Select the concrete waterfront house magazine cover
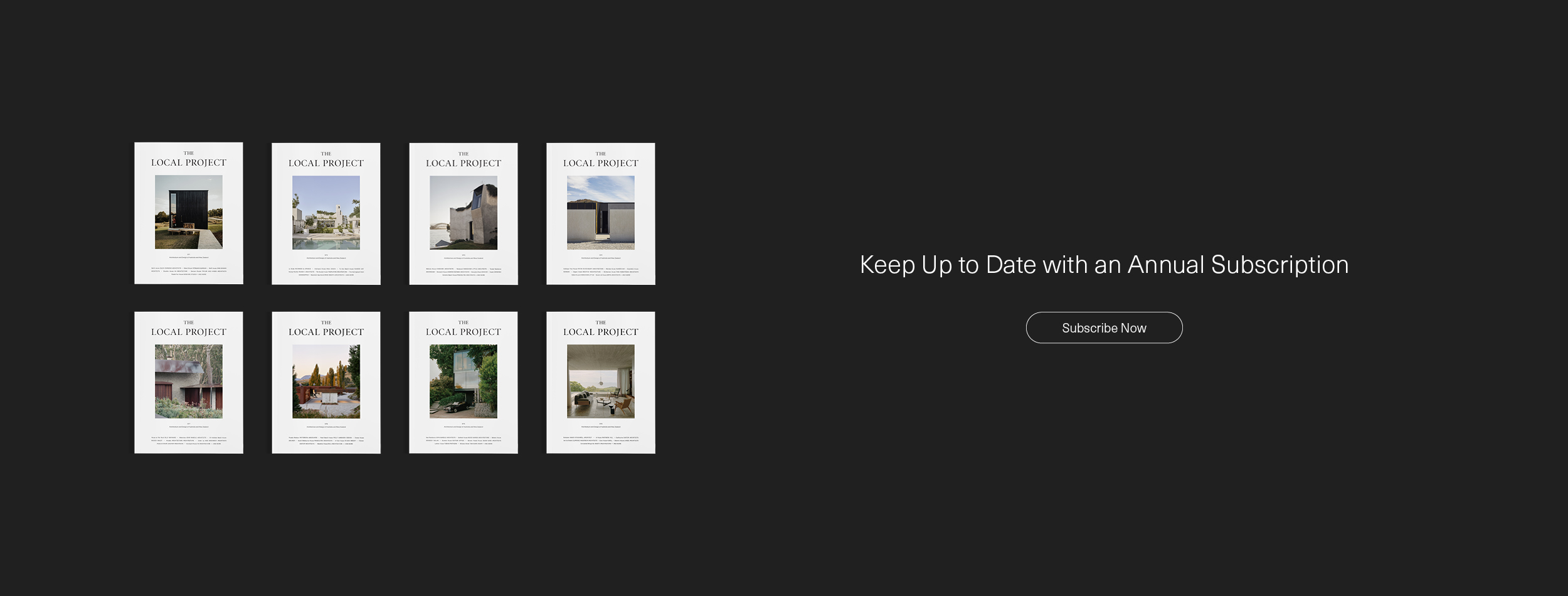The image size is (1568, 596). [x=464, y=214]
